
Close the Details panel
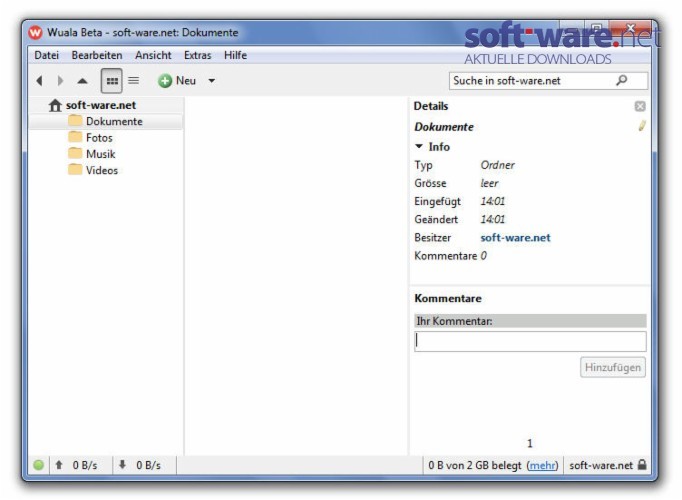(640, 107)
